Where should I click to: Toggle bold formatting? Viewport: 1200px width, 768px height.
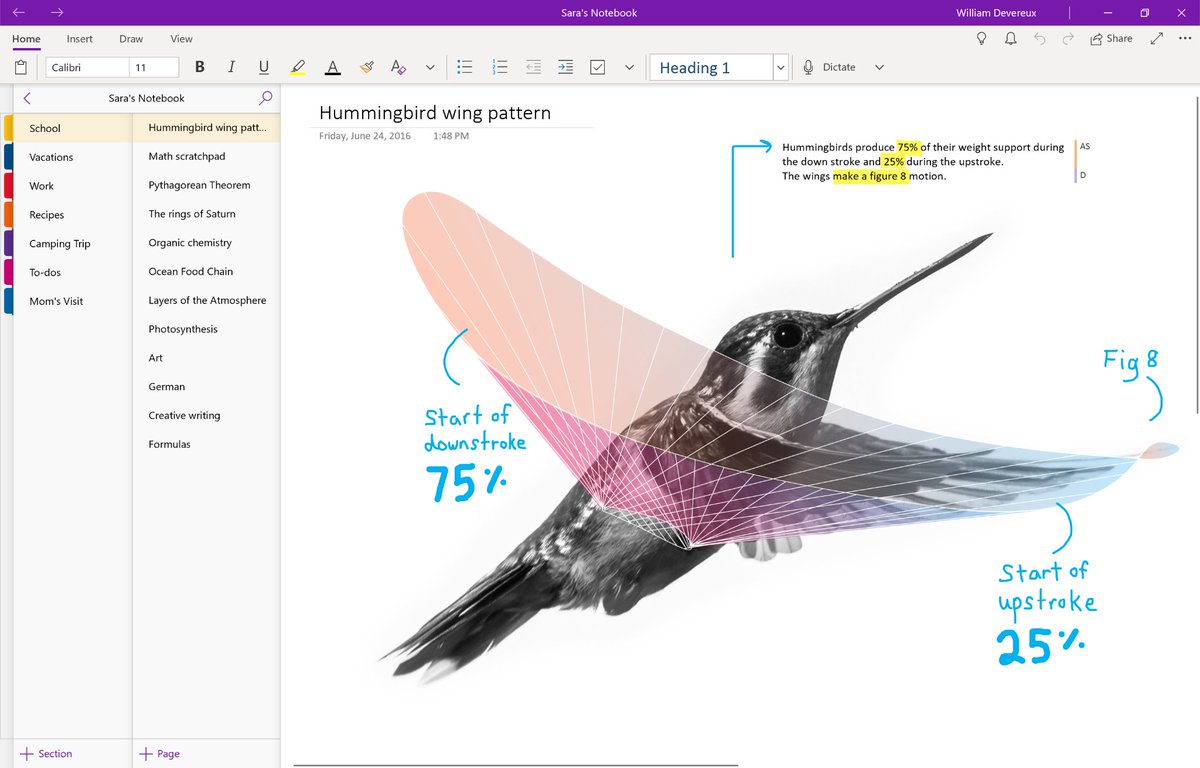click(199, 66)
